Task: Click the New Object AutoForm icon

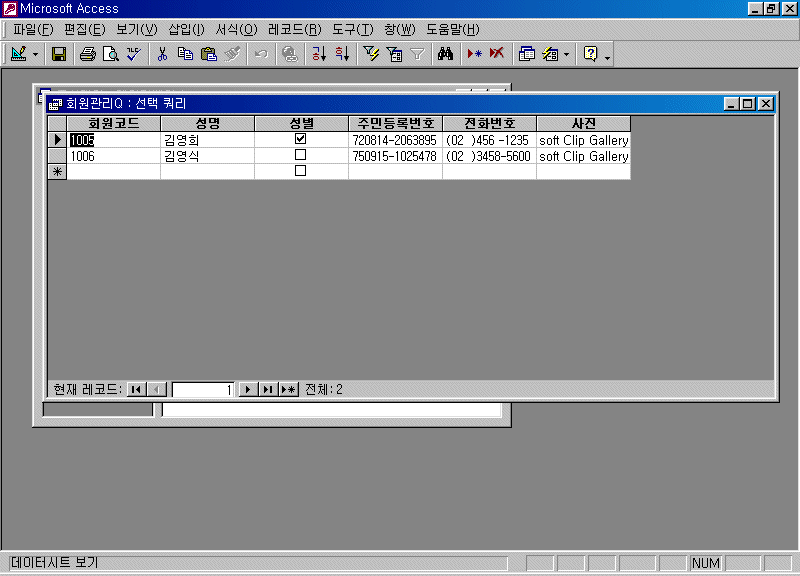Action: [550, 54]
